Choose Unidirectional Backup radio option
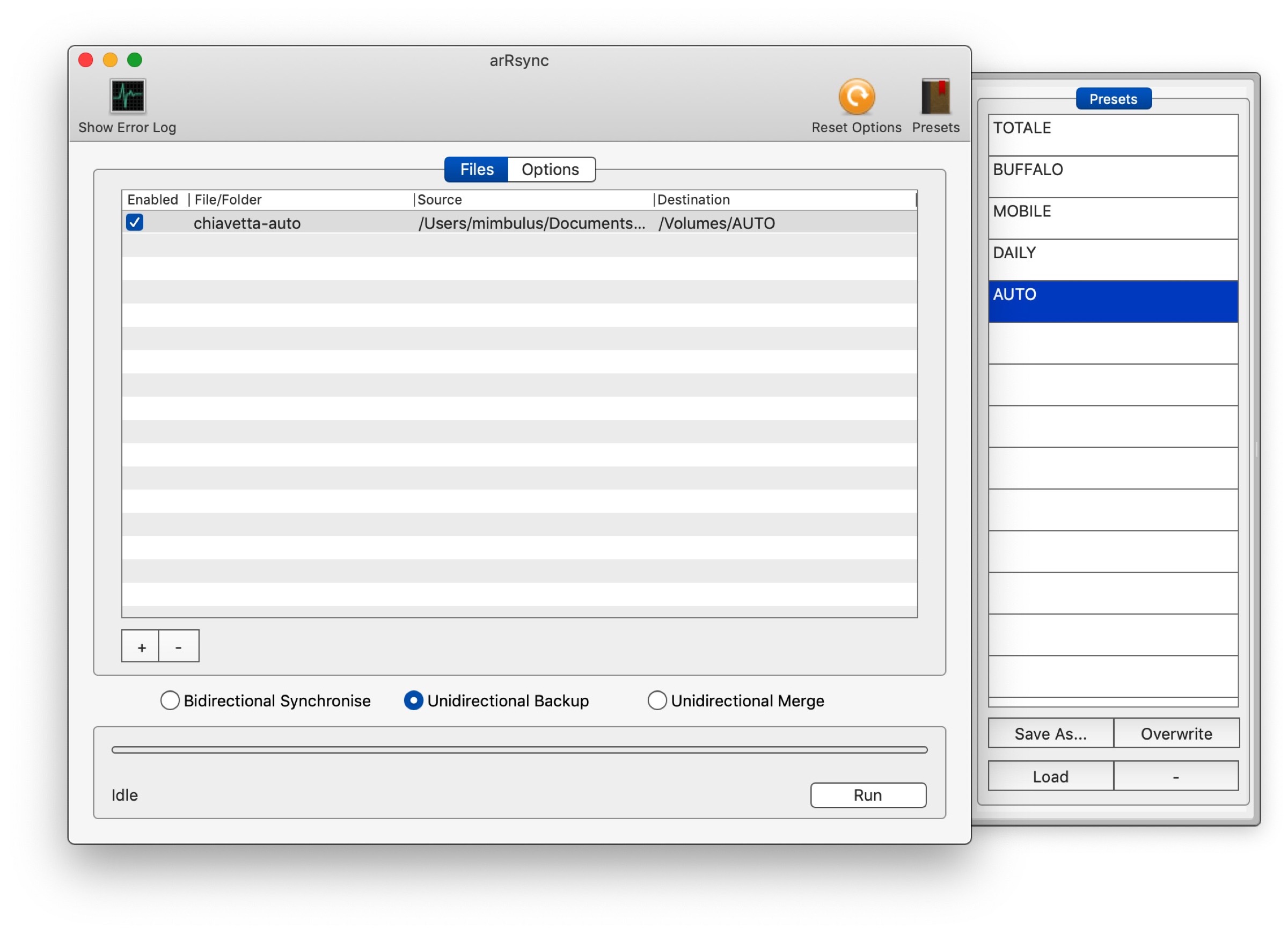This screenshot has width=1288, height=934. coord(413,701)
